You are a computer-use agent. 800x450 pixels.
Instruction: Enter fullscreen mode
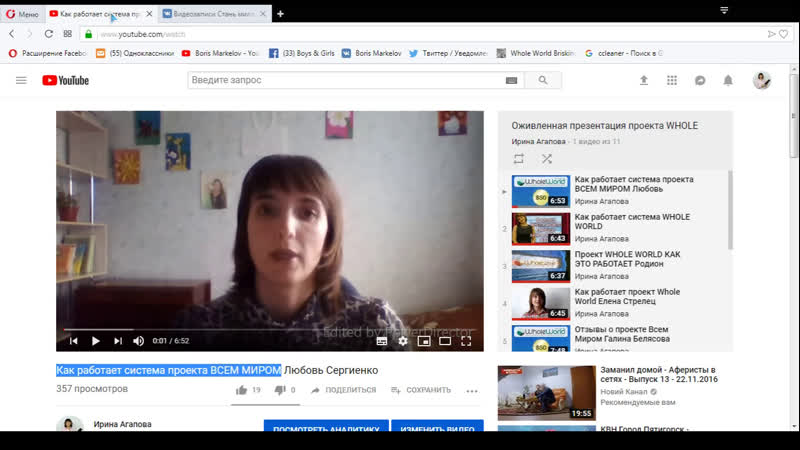(x=466, y=341)
